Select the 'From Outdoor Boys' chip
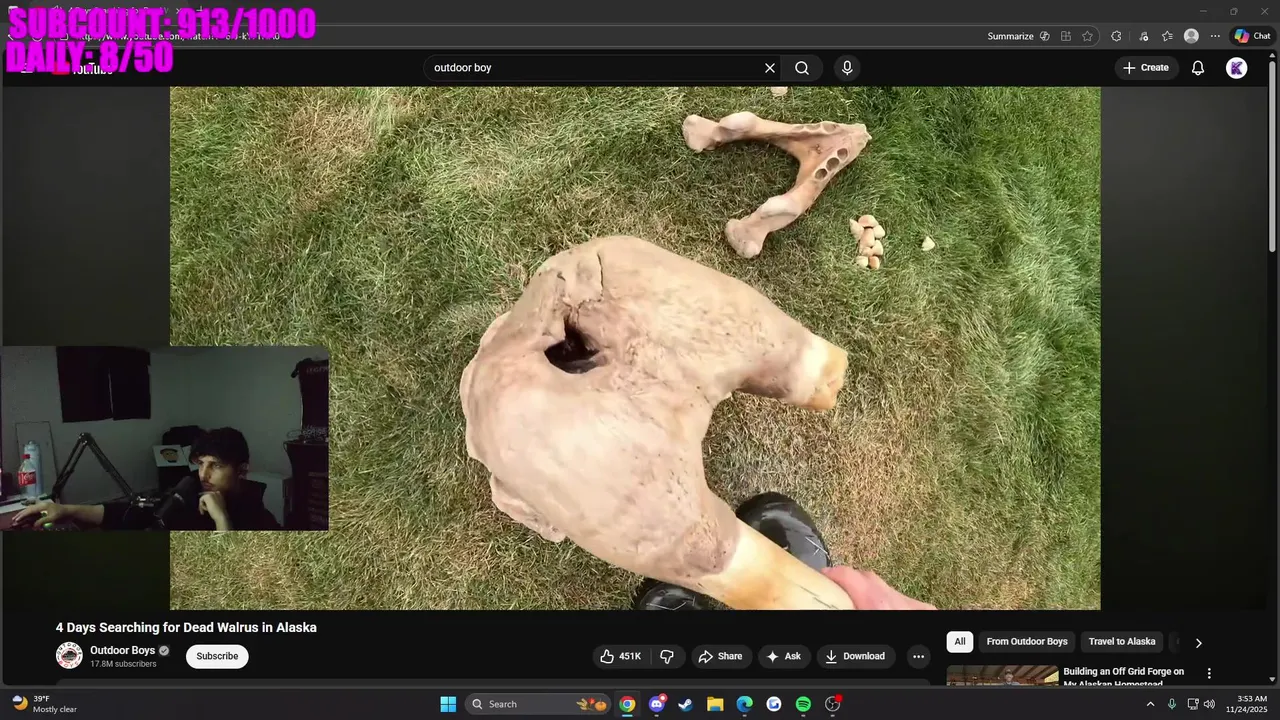The width and height of the screenshot is (1280, 720). pos(1027,642)
